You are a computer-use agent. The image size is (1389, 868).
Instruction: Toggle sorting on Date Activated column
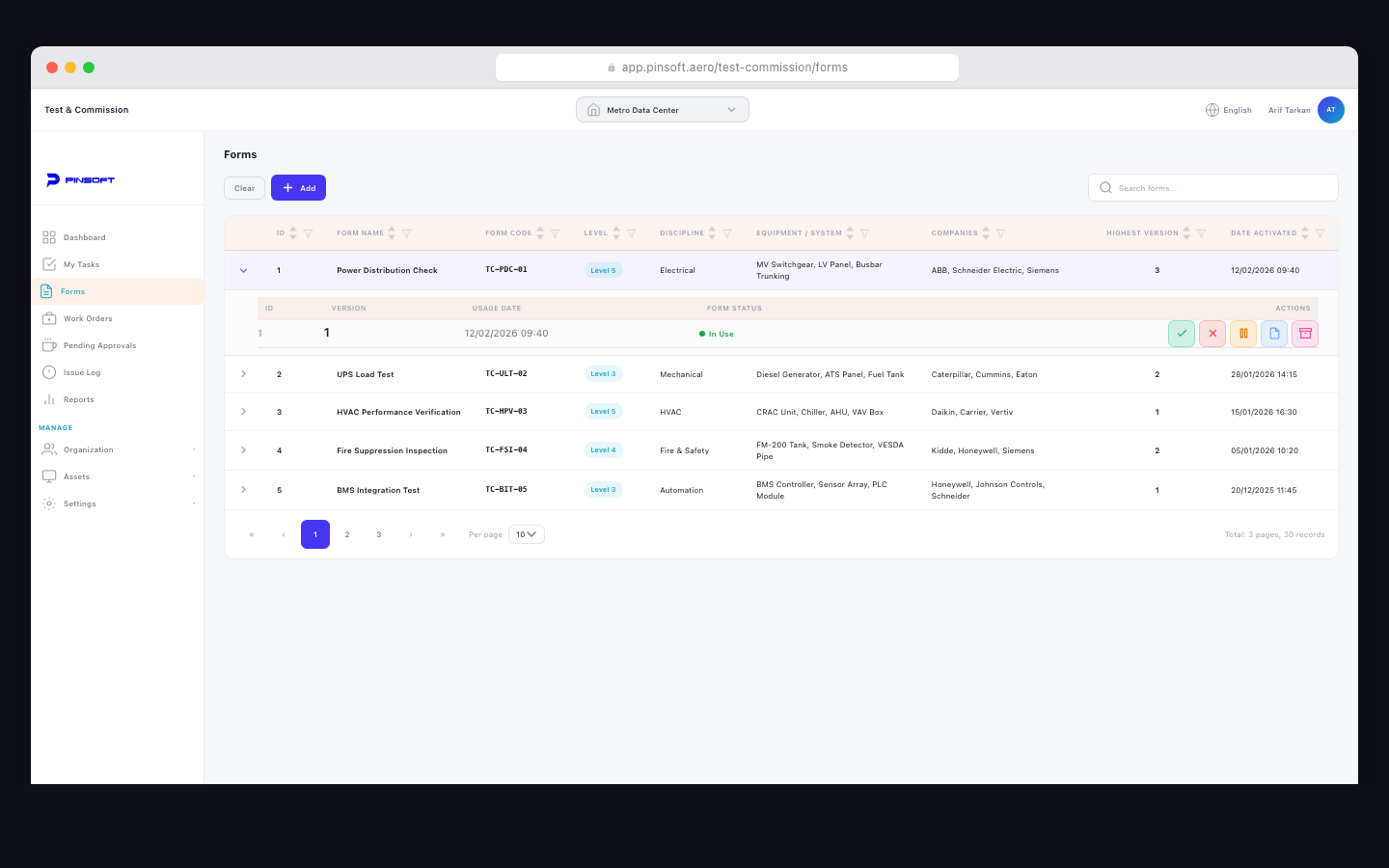coord(1305,233)
